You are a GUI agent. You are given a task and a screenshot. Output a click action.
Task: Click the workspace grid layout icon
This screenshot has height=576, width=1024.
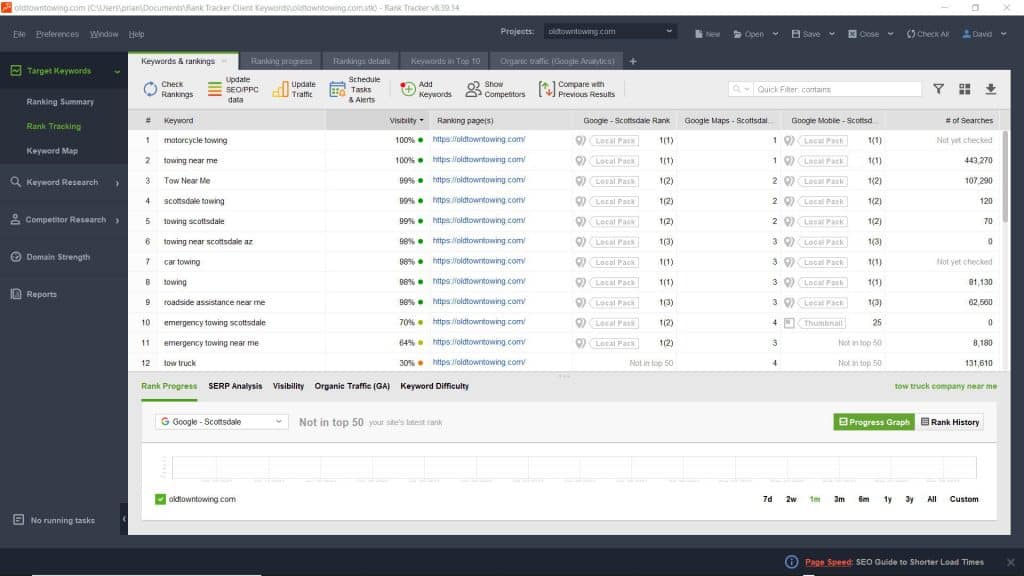pos(965,89)
